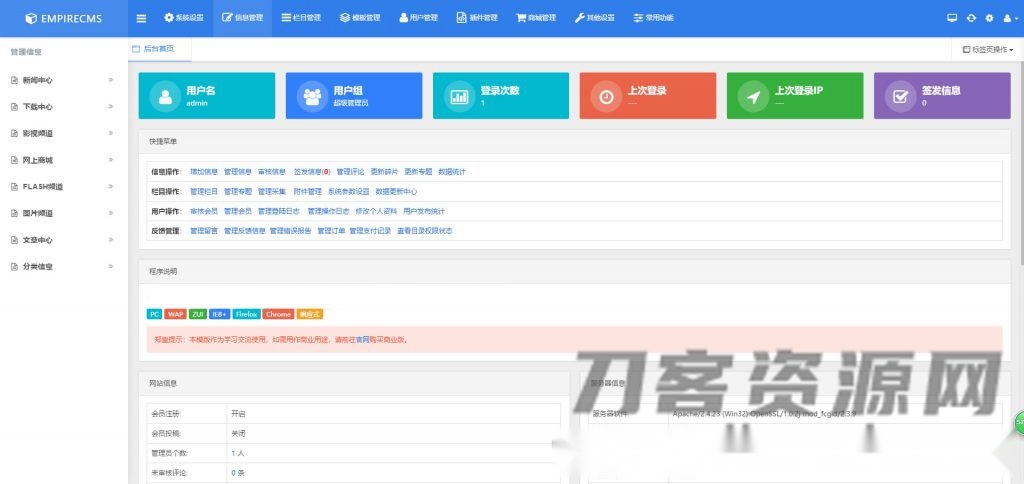Click the 修改个人资料 quick link
1024x484 pixels.
pyautogui.click(x=376, y=212)
